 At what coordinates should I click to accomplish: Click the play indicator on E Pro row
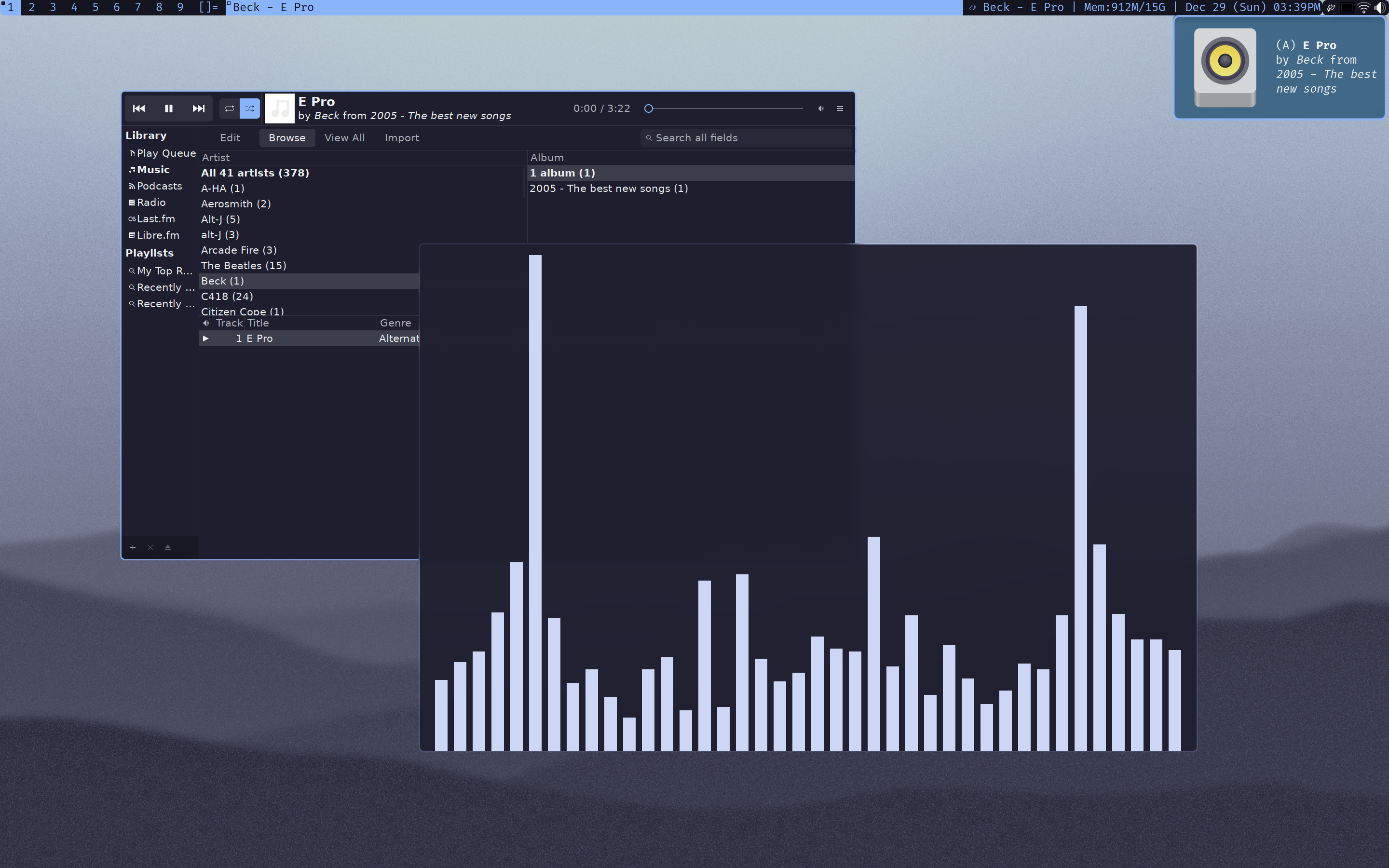point(206,339)
